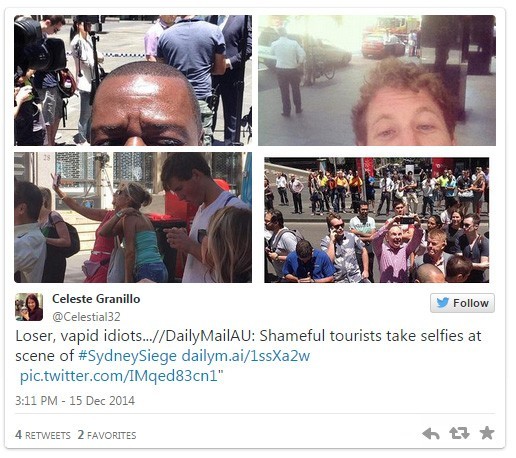Screen dimensions: 516x458
Task: Click the DailyMailAU headline text in tweet
Action: [323, 336]
